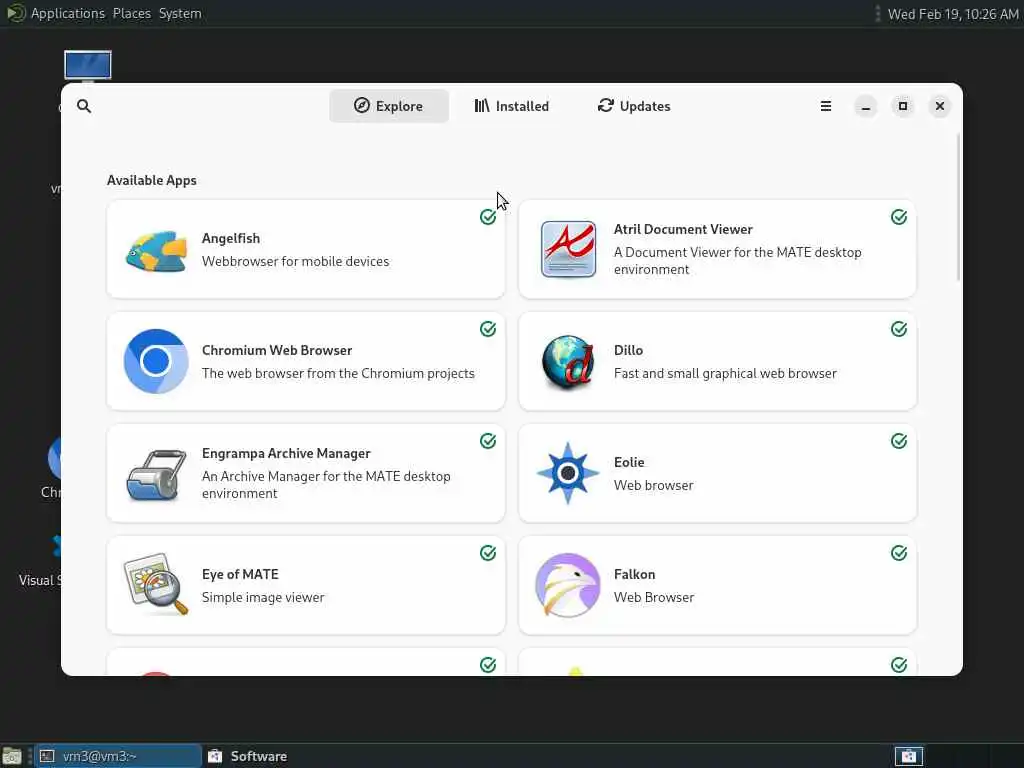Viewport: 1024px width, 768px height.
Task: Select the 'Simple image viewer' description
Action: 263,598
